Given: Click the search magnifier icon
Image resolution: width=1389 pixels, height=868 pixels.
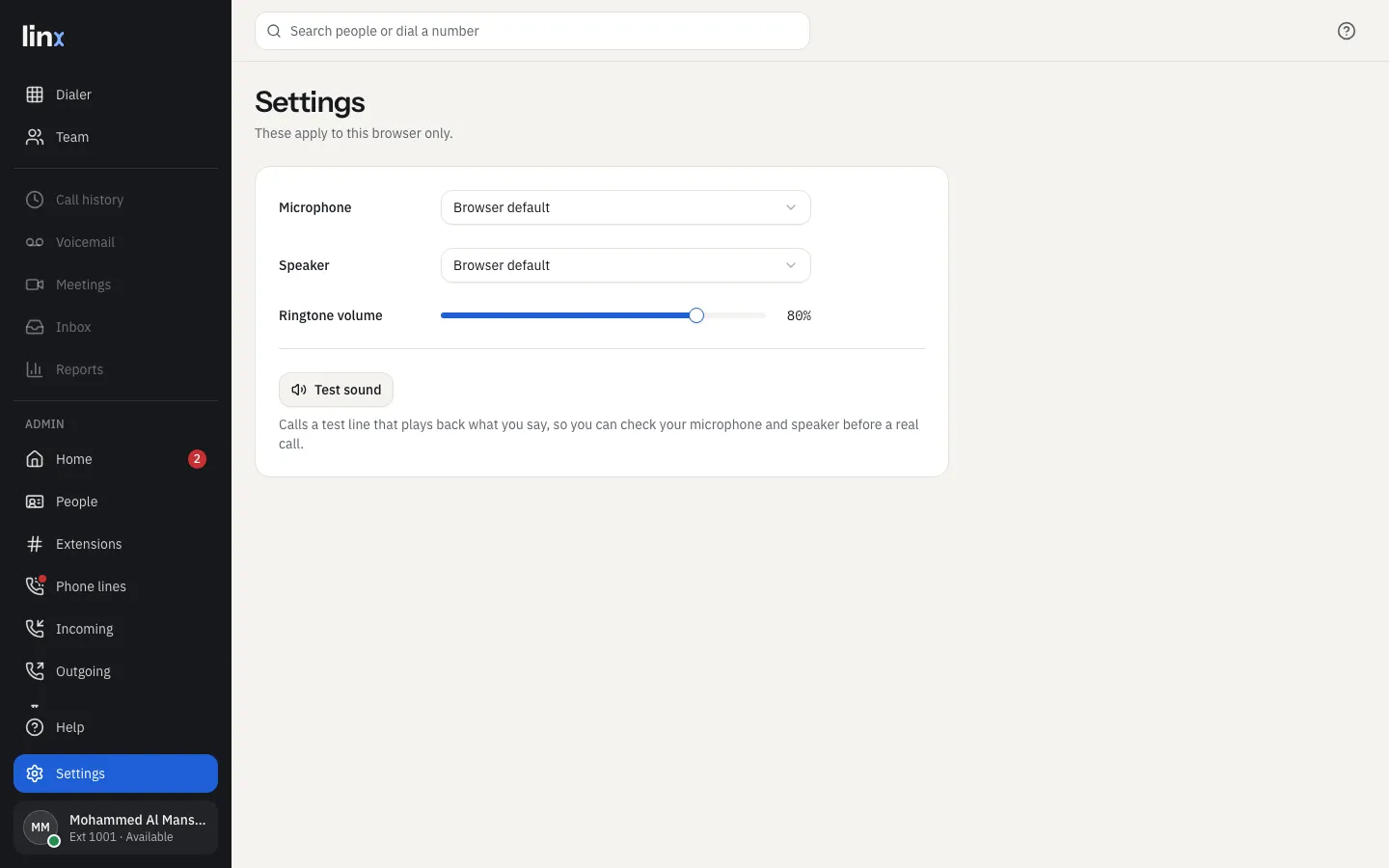Looking at the screenshot, I should click(x=274, y=31).
